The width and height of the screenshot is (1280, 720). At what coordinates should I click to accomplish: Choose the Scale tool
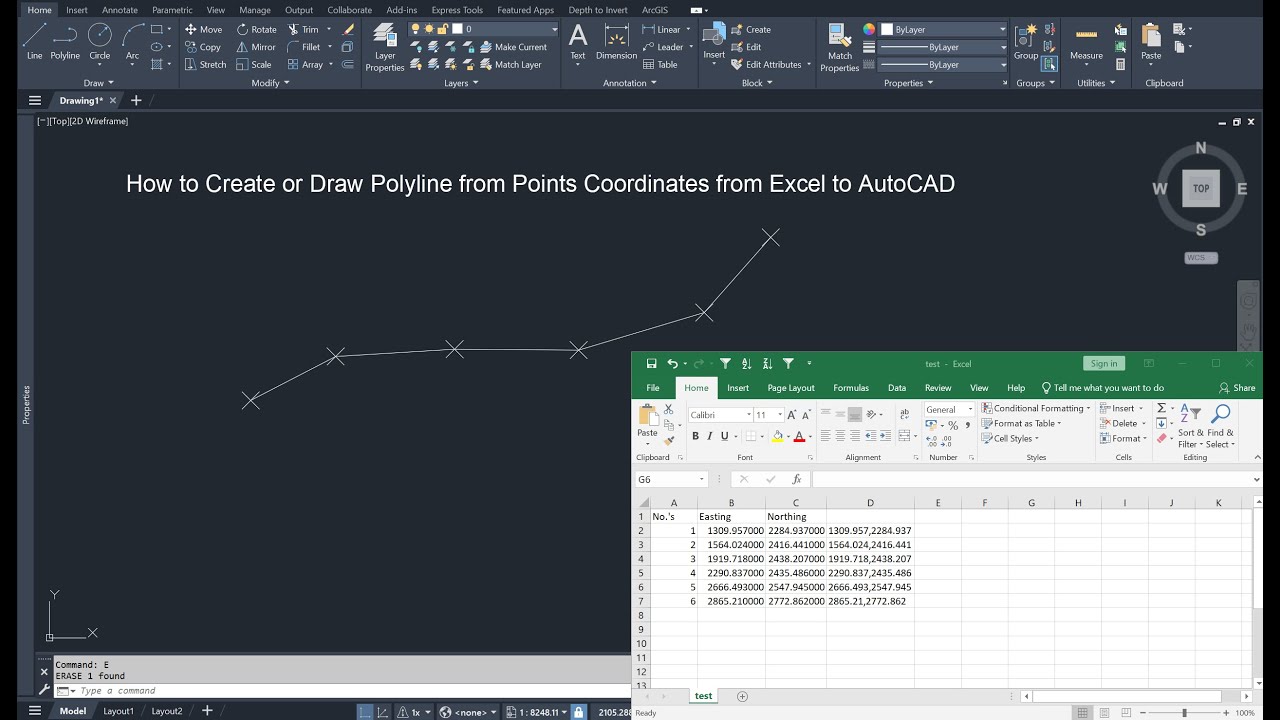[x=254, y=64]
